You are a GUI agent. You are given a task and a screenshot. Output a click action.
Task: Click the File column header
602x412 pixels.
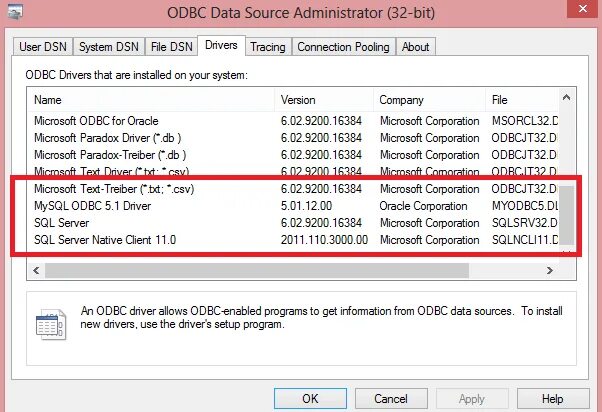522,100
